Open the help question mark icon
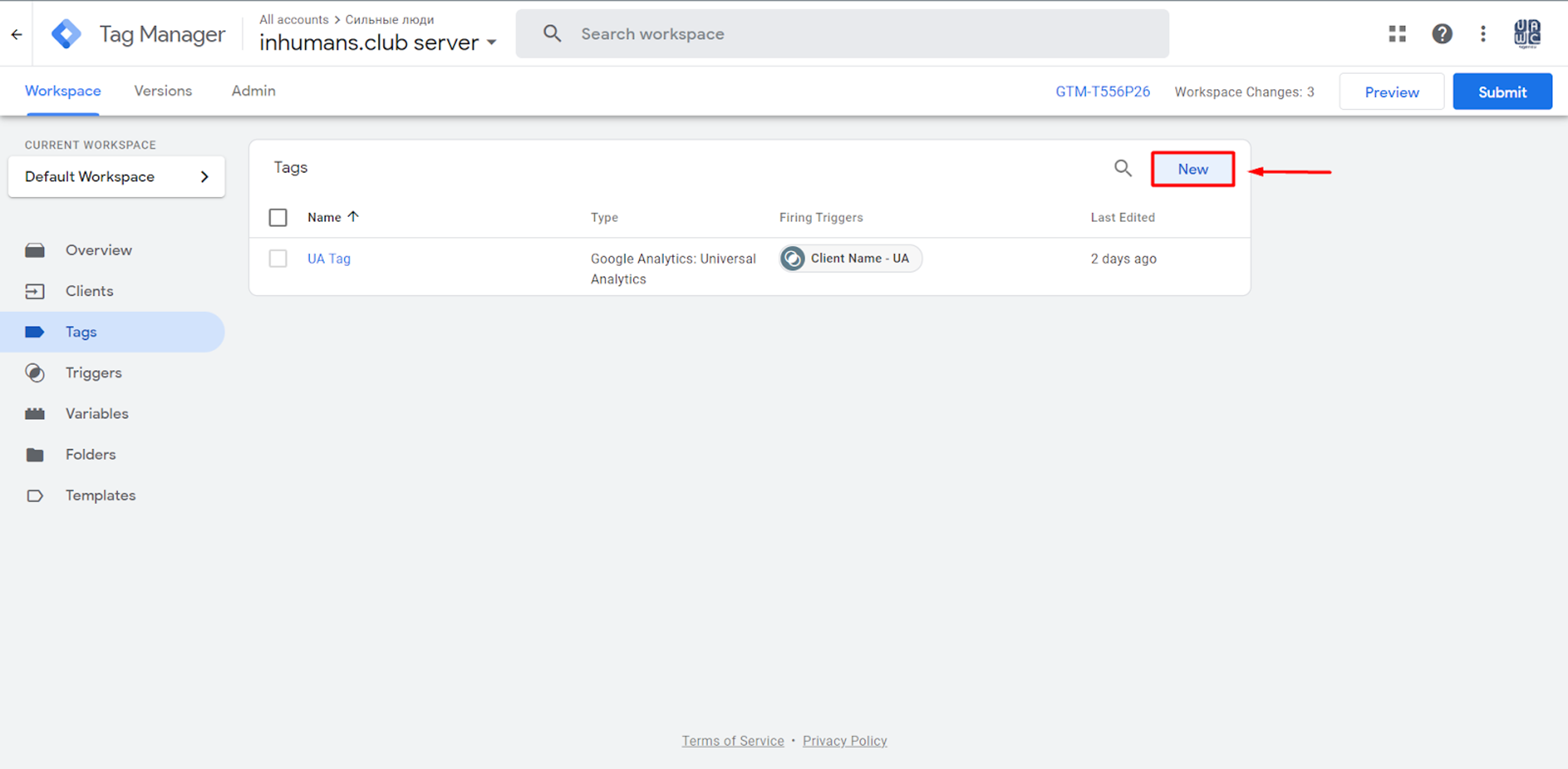 pyautogui.click(x=1441, y=34)
